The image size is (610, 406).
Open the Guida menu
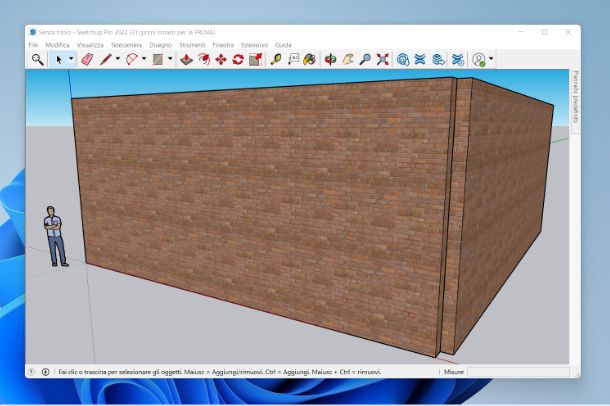283,45
